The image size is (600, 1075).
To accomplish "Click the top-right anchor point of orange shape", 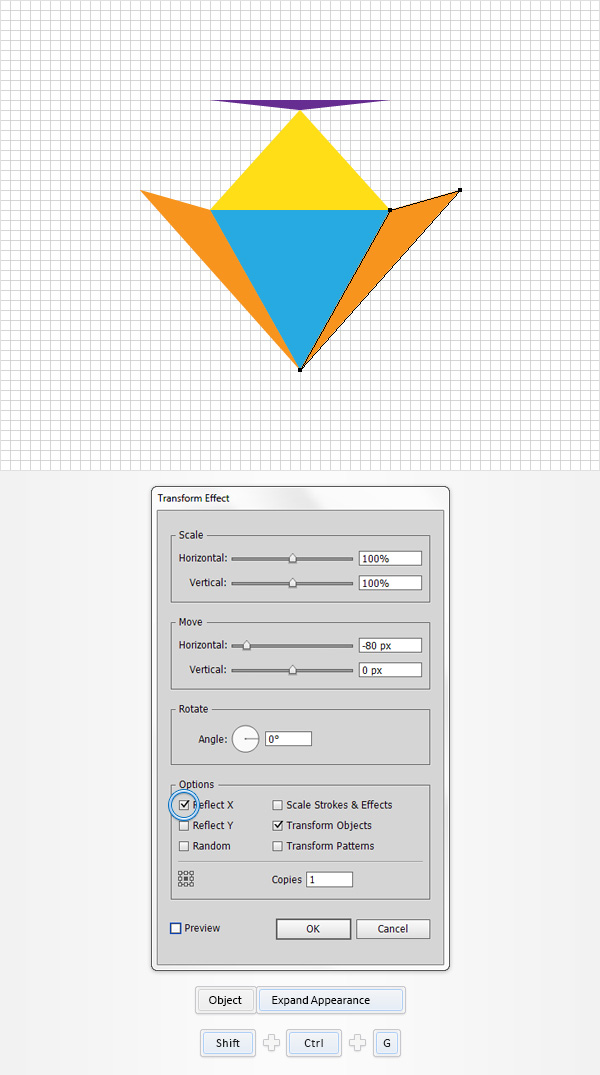I will click(x=459, y=190).
